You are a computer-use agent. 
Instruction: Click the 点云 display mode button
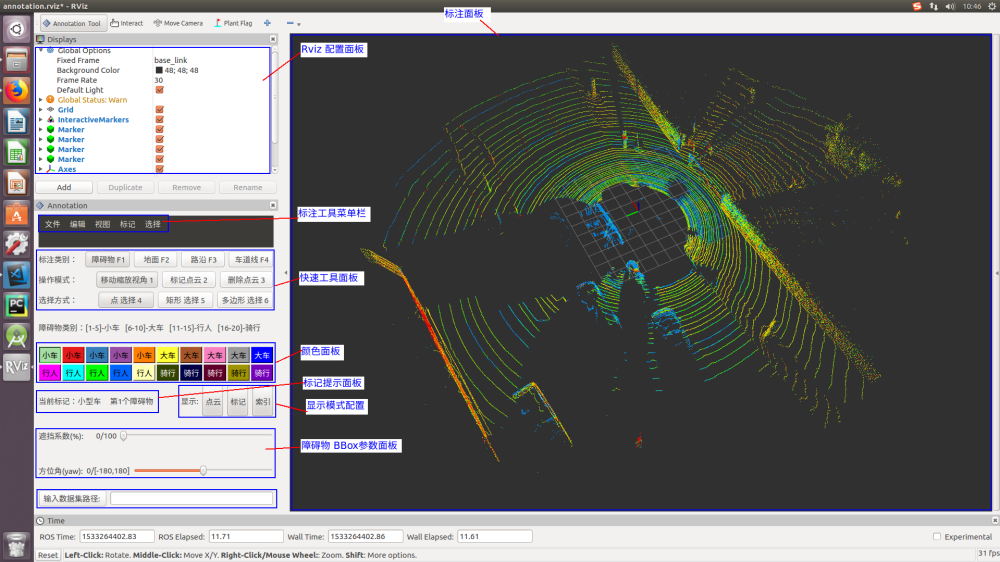[x=213, y=402]
